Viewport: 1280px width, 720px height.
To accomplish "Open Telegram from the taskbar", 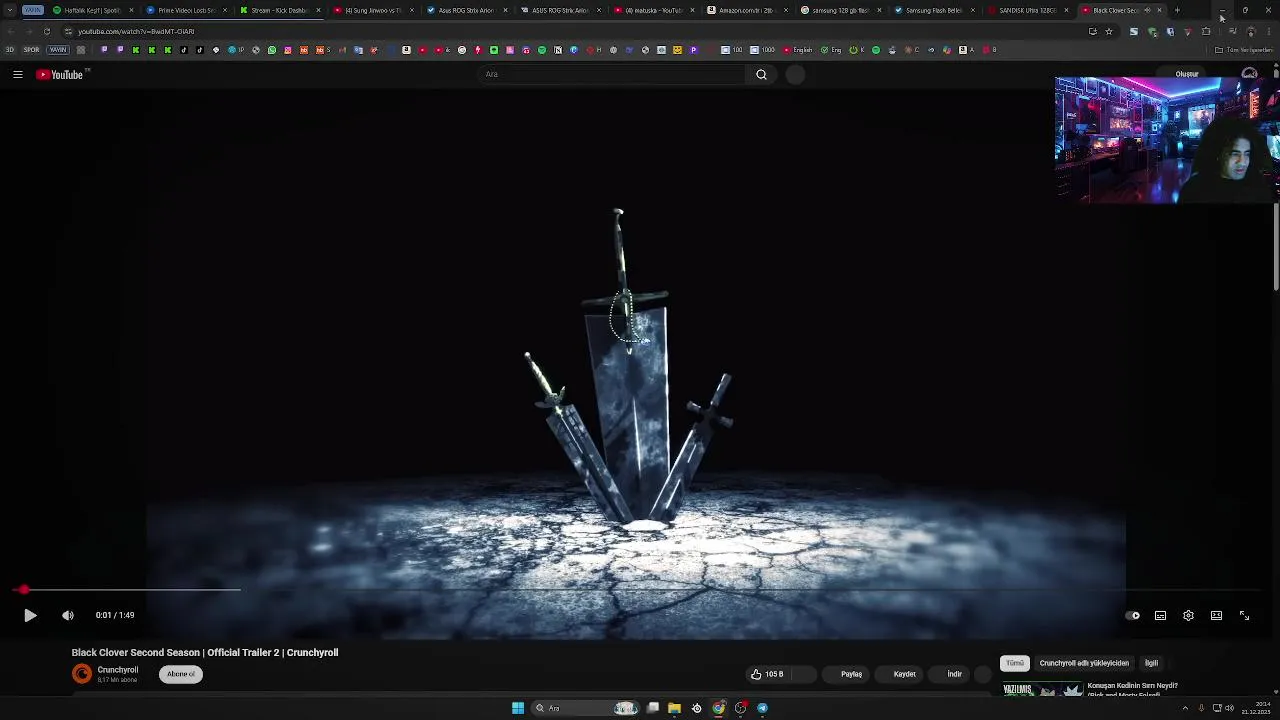I will [x=763, y=708].
